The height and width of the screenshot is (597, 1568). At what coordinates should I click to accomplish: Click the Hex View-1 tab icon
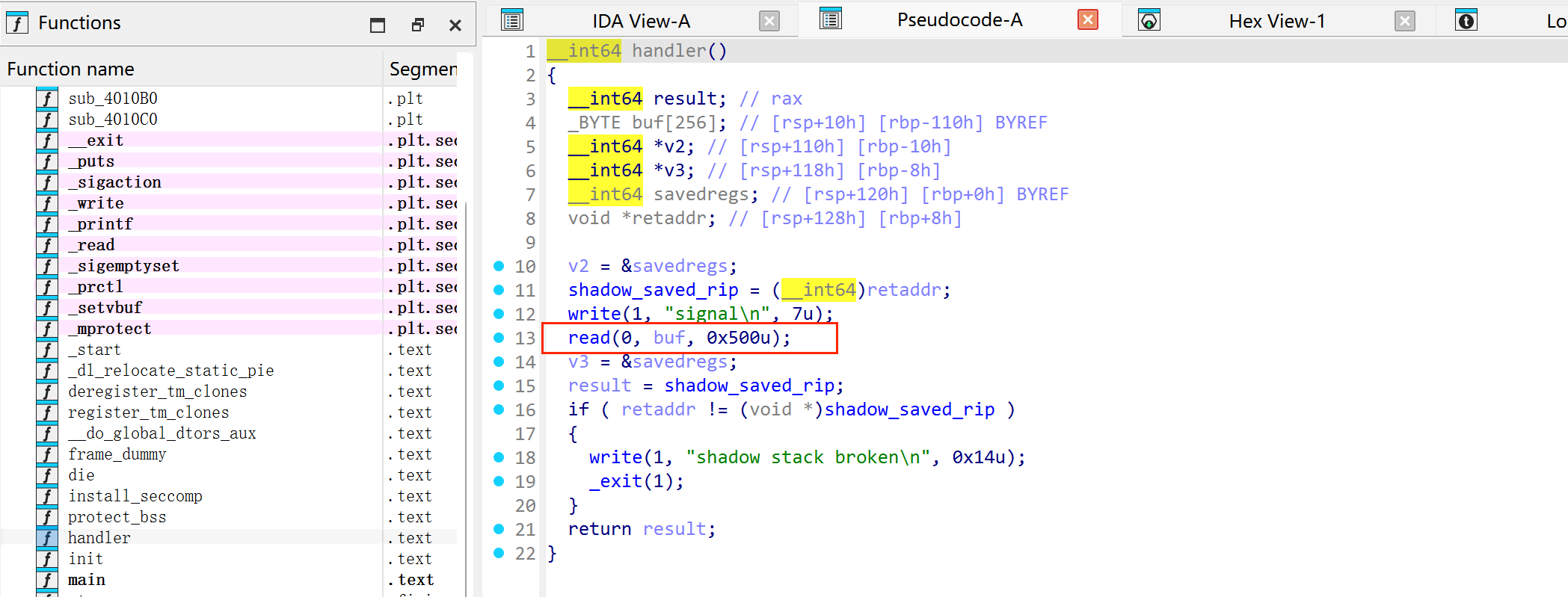click(1149, 20)
